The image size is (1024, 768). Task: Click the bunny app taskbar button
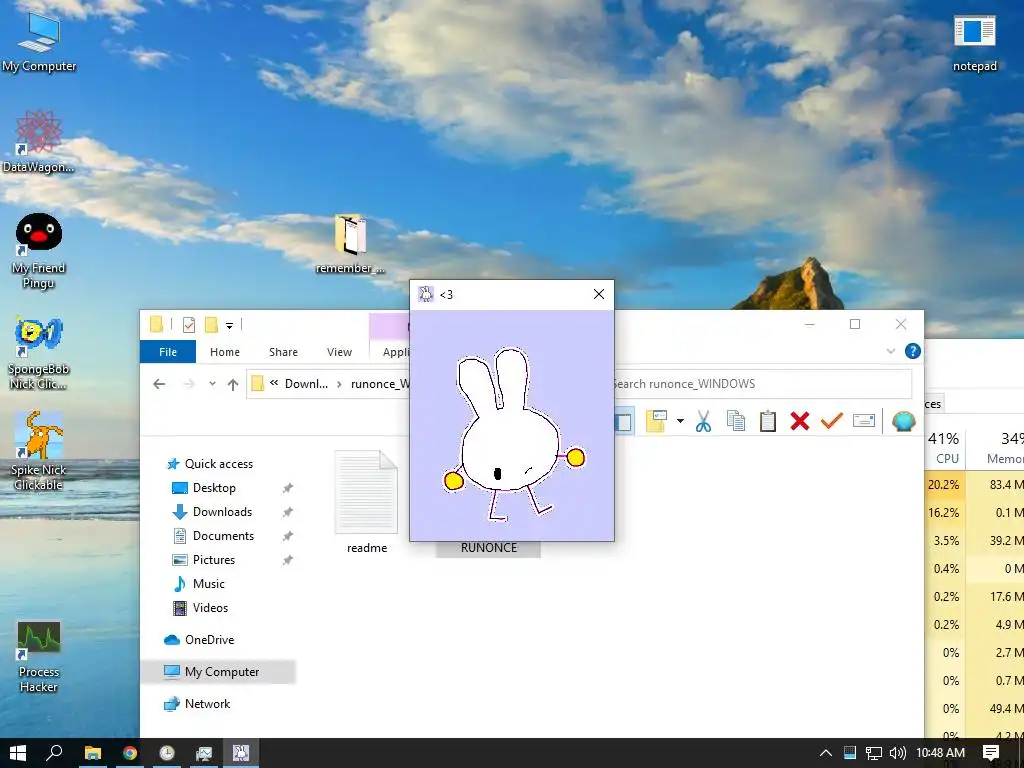241,753
